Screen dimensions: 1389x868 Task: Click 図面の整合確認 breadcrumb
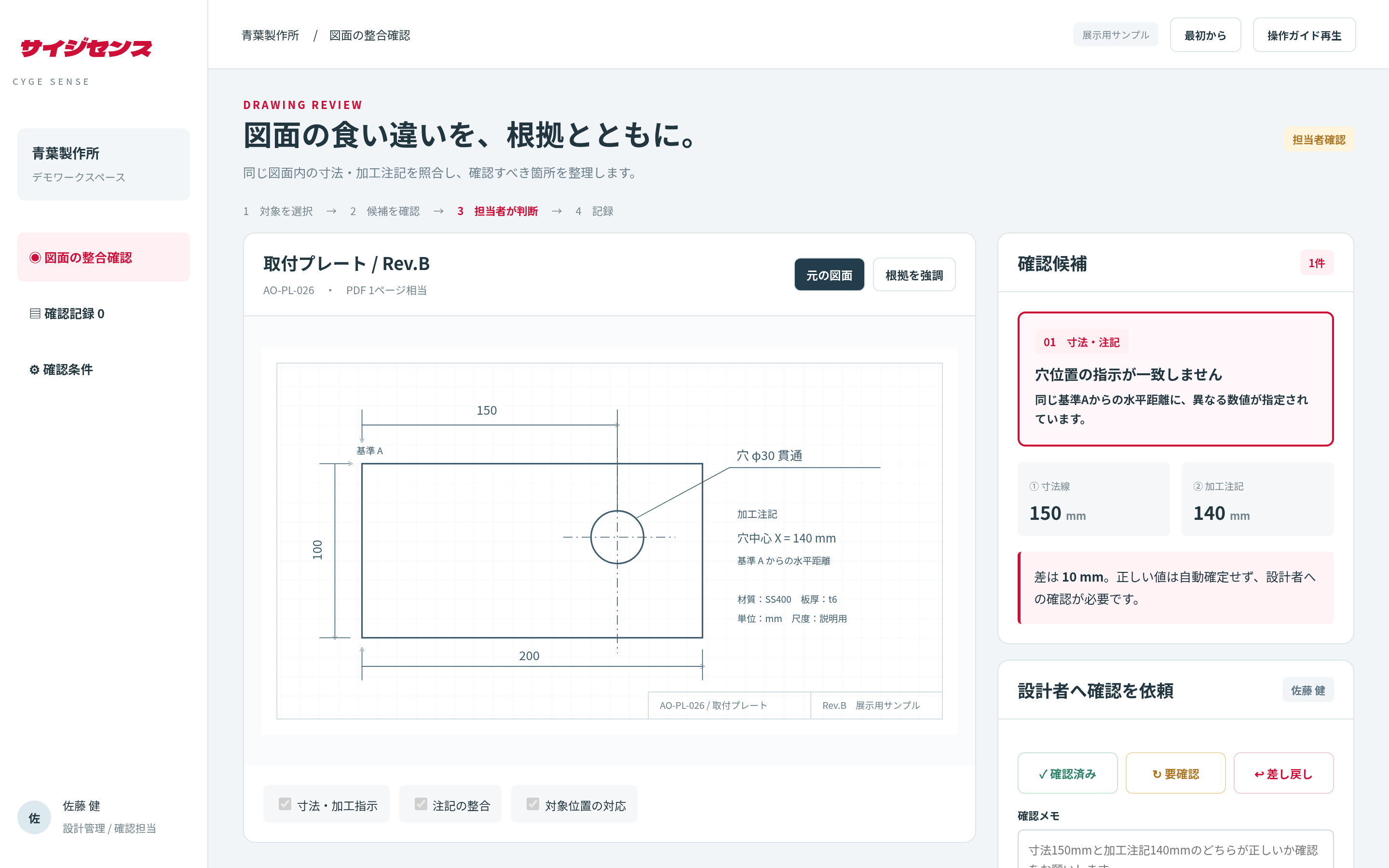coord(369,35)
